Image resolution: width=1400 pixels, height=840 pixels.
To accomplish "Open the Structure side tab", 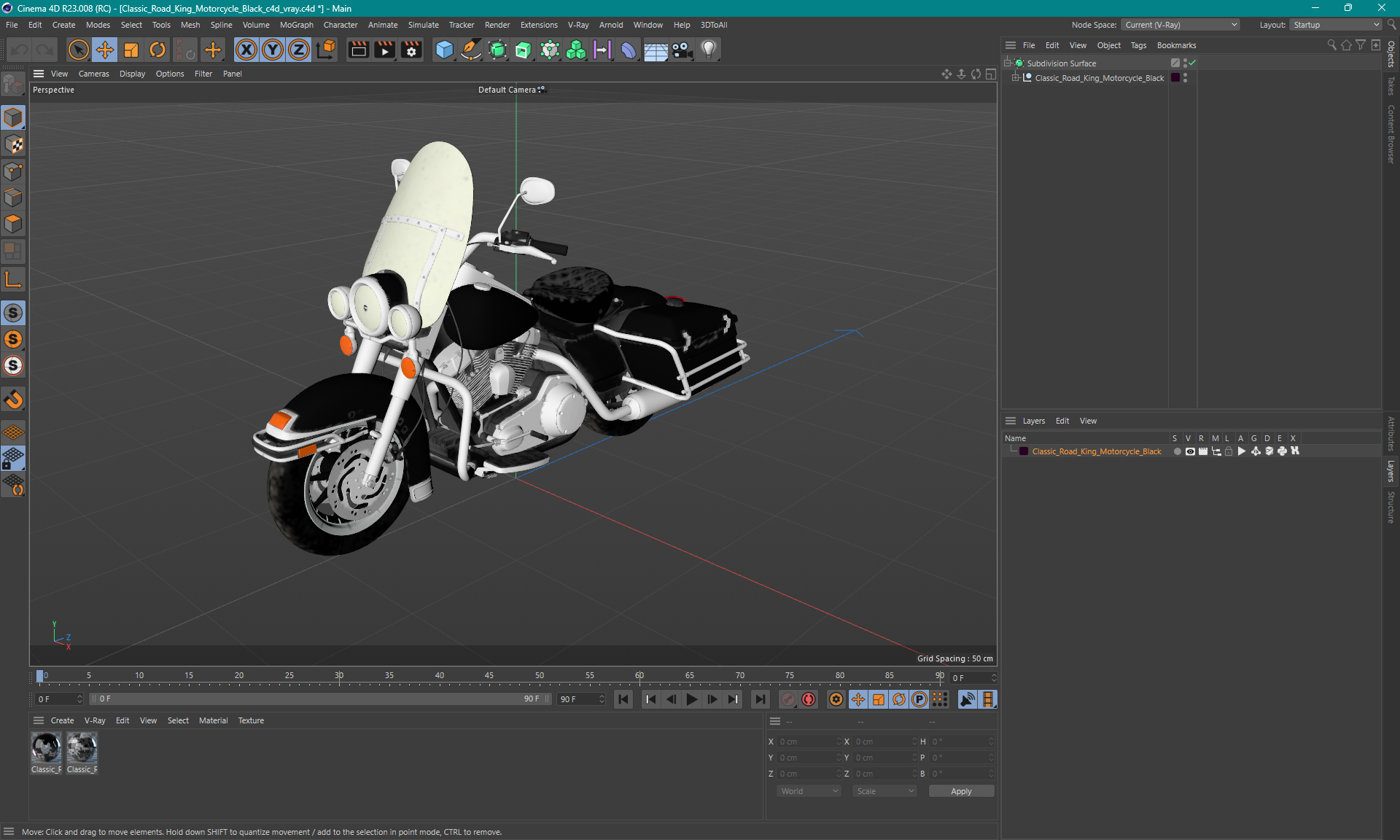I will [x=1391, y=507].
